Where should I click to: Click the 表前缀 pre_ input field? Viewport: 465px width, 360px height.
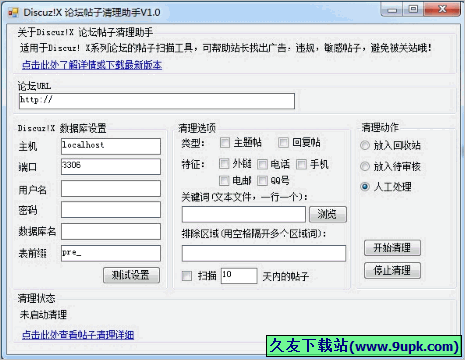[x=111, y=253]
